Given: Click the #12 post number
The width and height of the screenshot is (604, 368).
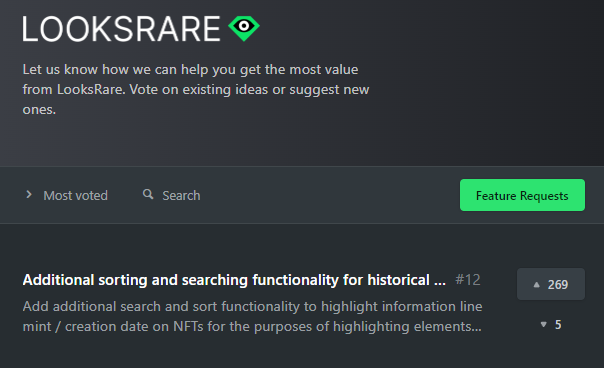Looking at the screenshot, I should 468,280.
